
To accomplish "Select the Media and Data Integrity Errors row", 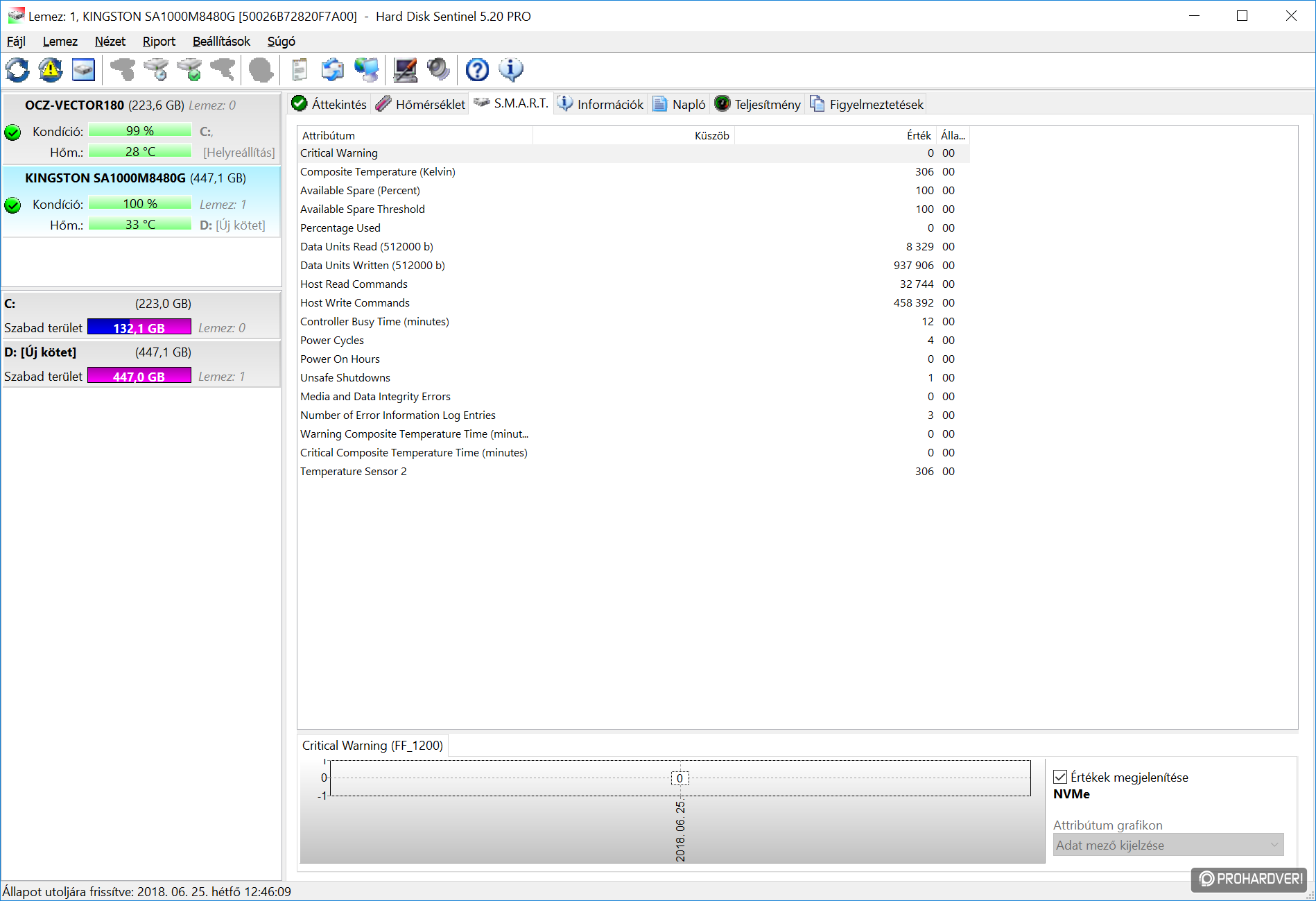I will (x=634, y=397).
